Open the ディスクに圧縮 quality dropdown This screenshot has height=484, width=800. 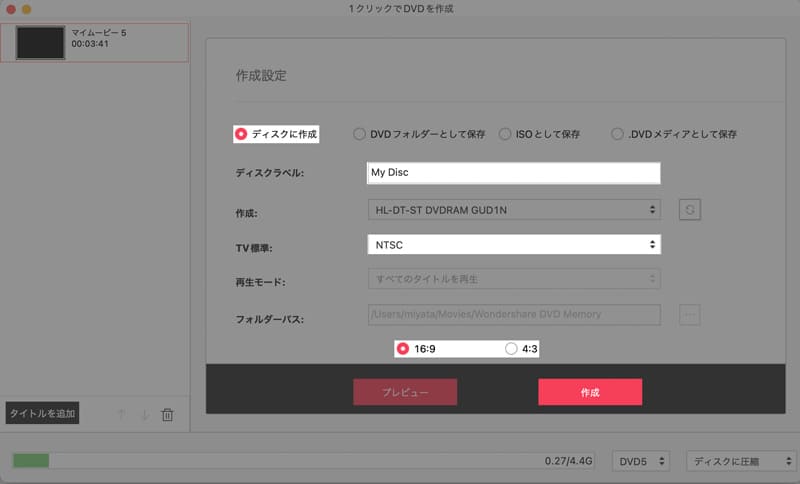741,462
